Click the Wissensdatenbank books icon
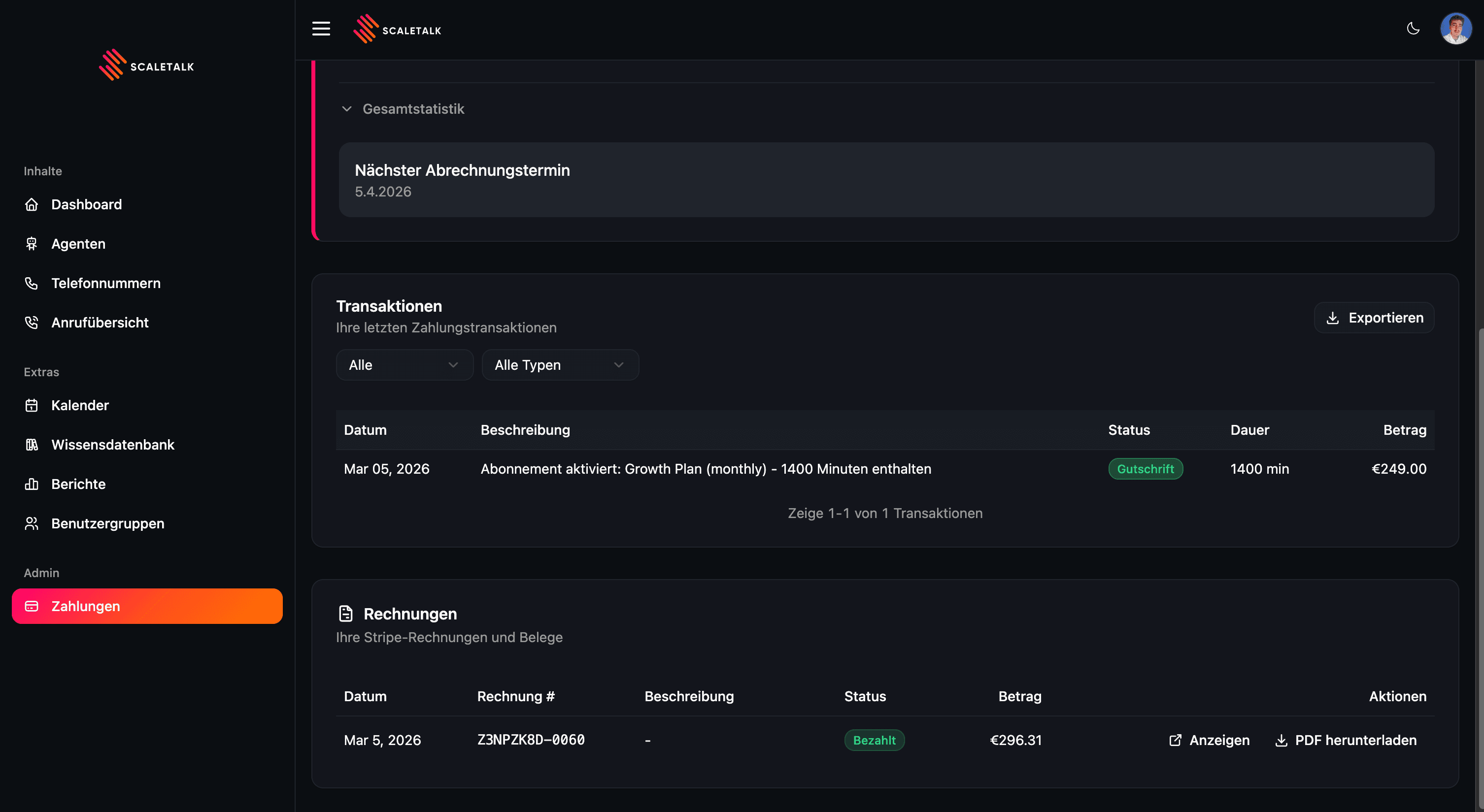This screenshot has height=812, width=1484. pos(32,445)
